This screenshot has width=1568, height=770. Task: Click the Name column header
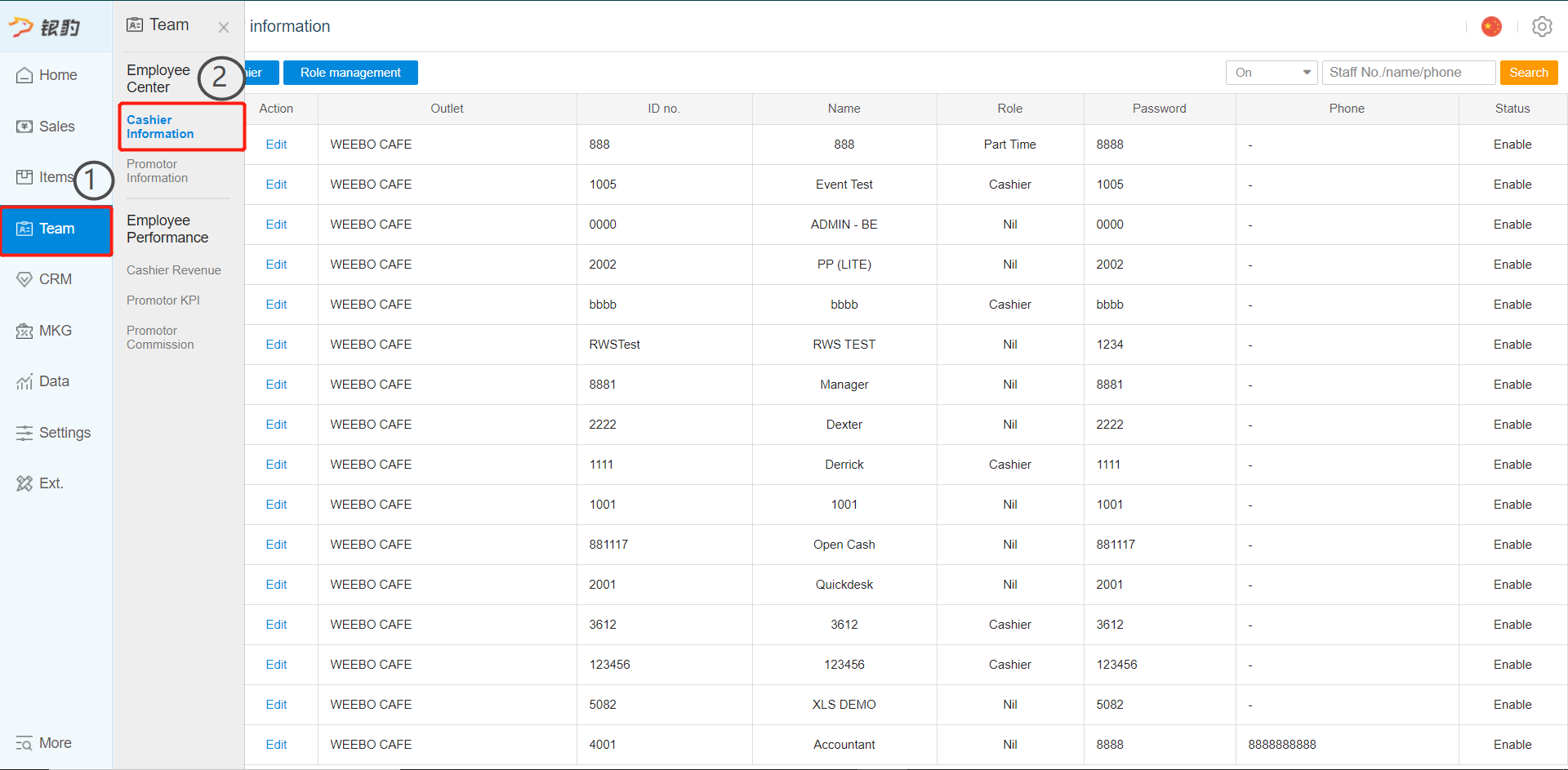point(844,109)
